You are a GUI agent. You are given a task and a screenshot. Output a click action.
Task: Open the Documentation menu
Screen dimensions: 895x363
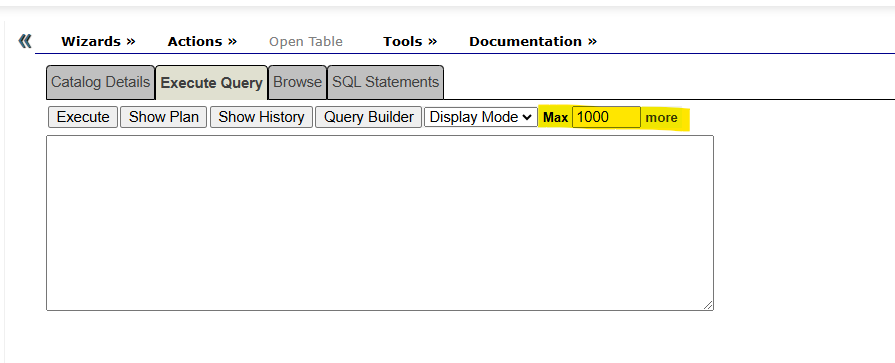pos(533,42)
